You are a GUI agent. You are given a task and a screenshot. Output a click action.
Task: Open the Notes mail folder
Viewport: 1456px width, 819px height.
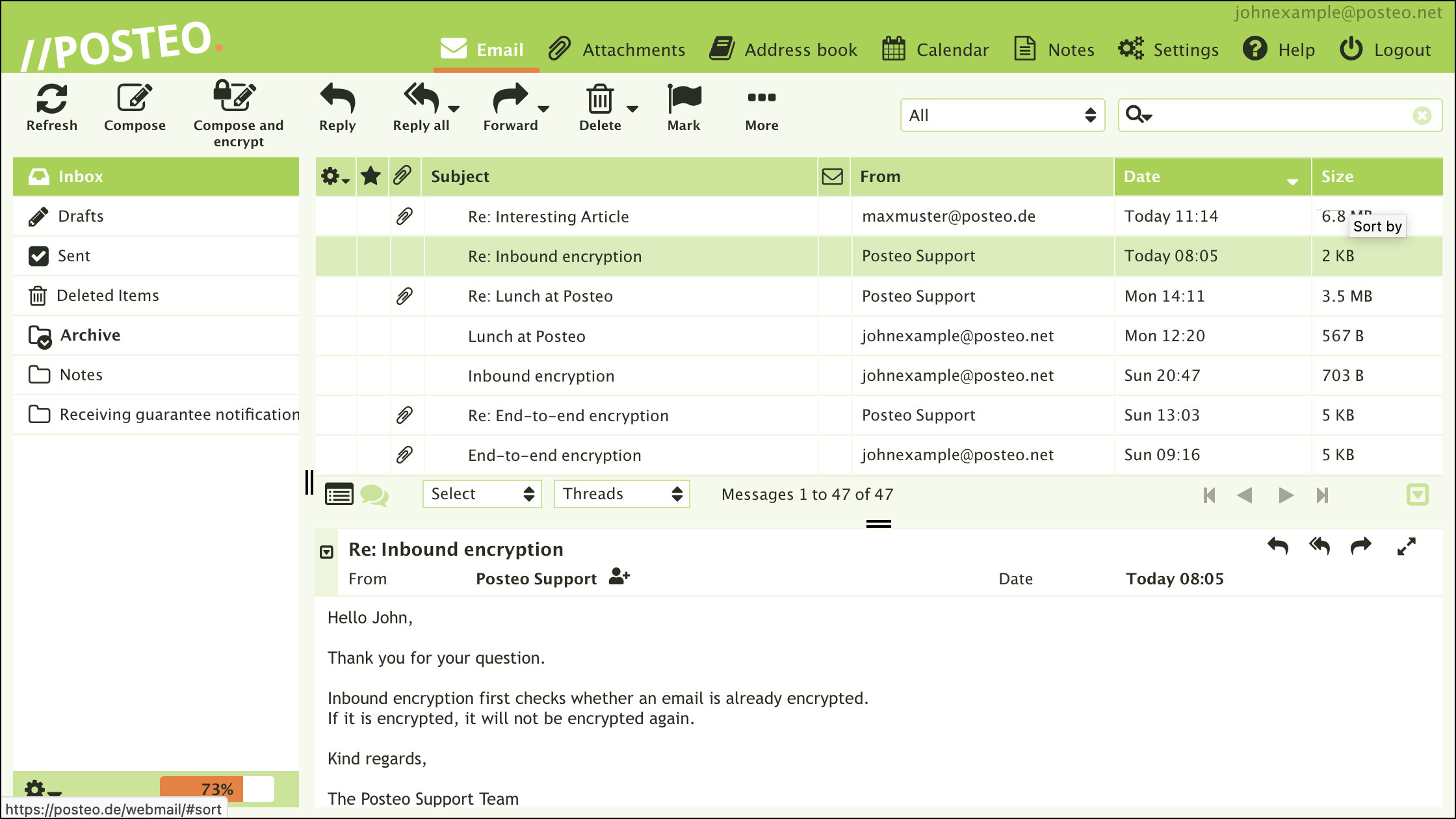click(x=156, y=374)
